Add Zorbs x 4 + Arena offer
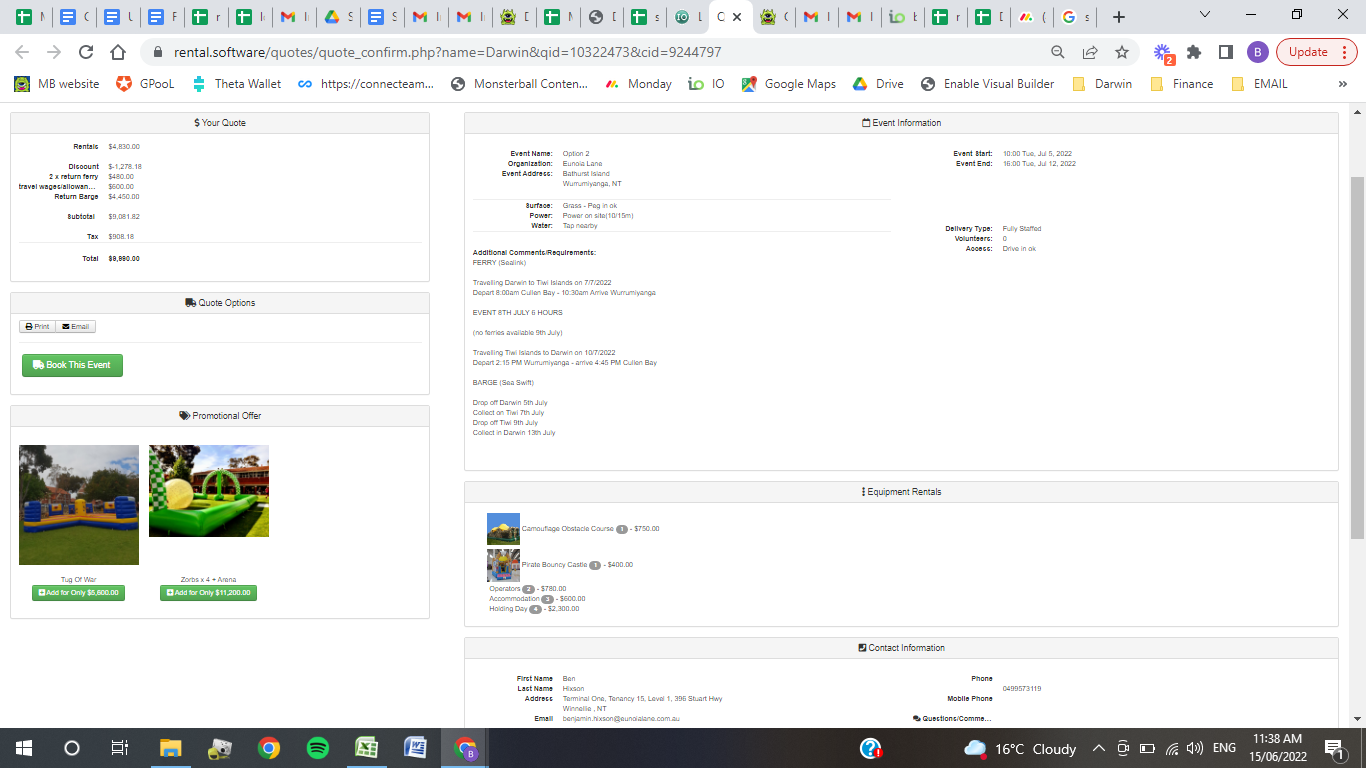Image resolution: width=1366 pixels, height=768 pixels. pos(208,593)
